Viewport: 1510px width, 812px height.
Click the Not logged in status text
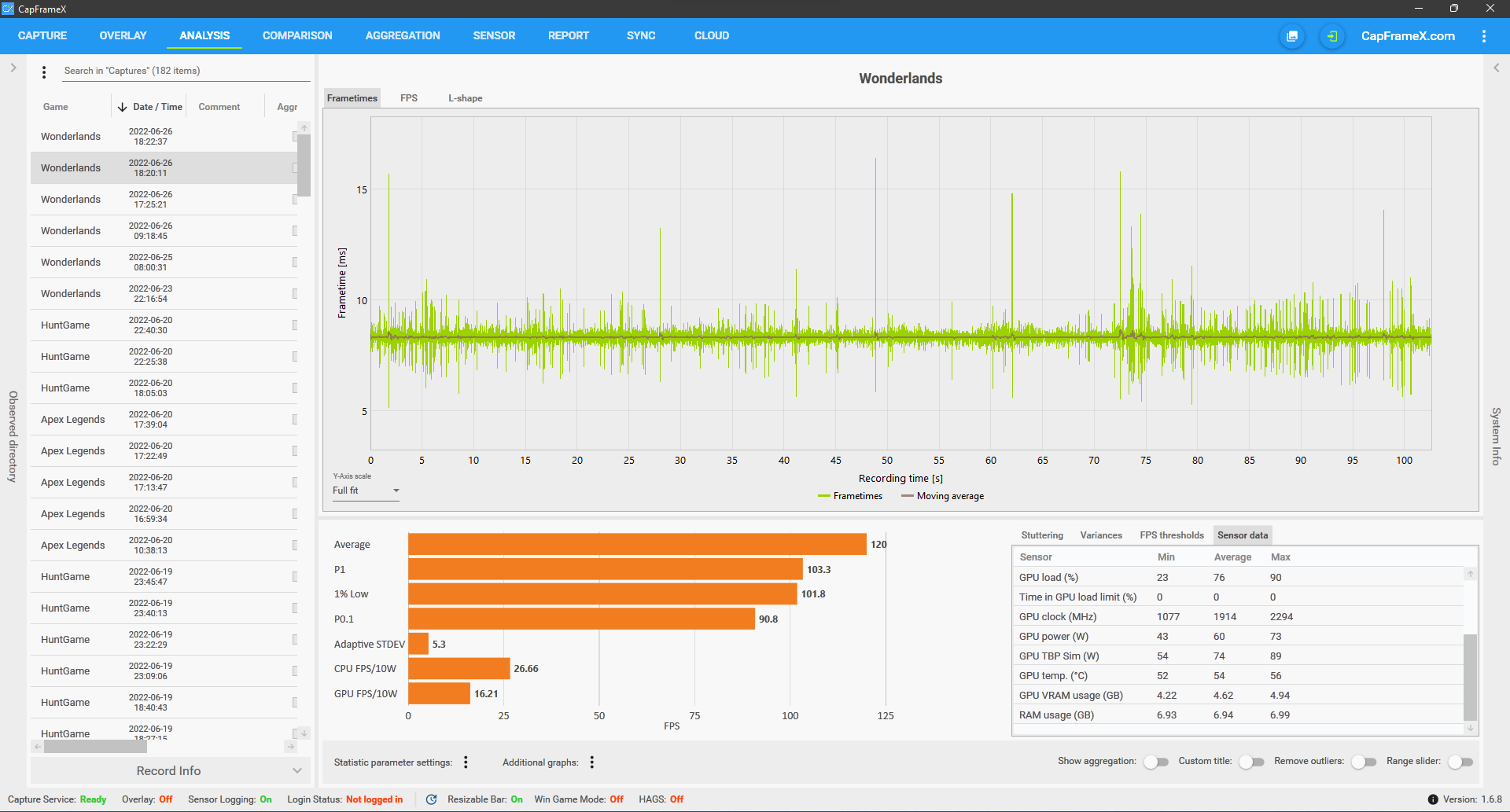click(374, 799)
